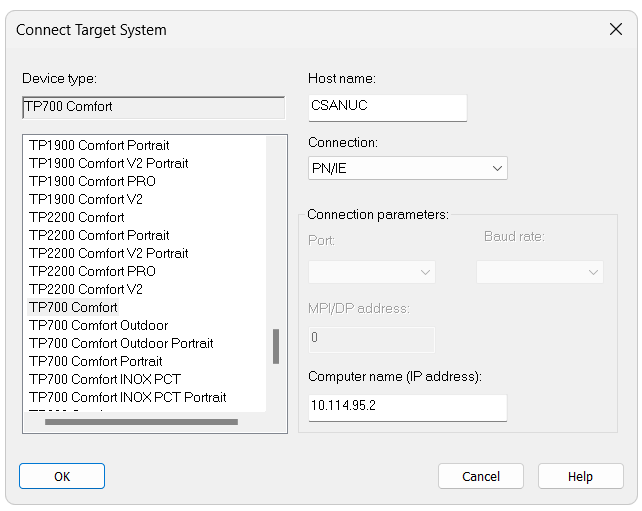
Task: Cancel the connection dialog
Action: [x=481, y=476]
